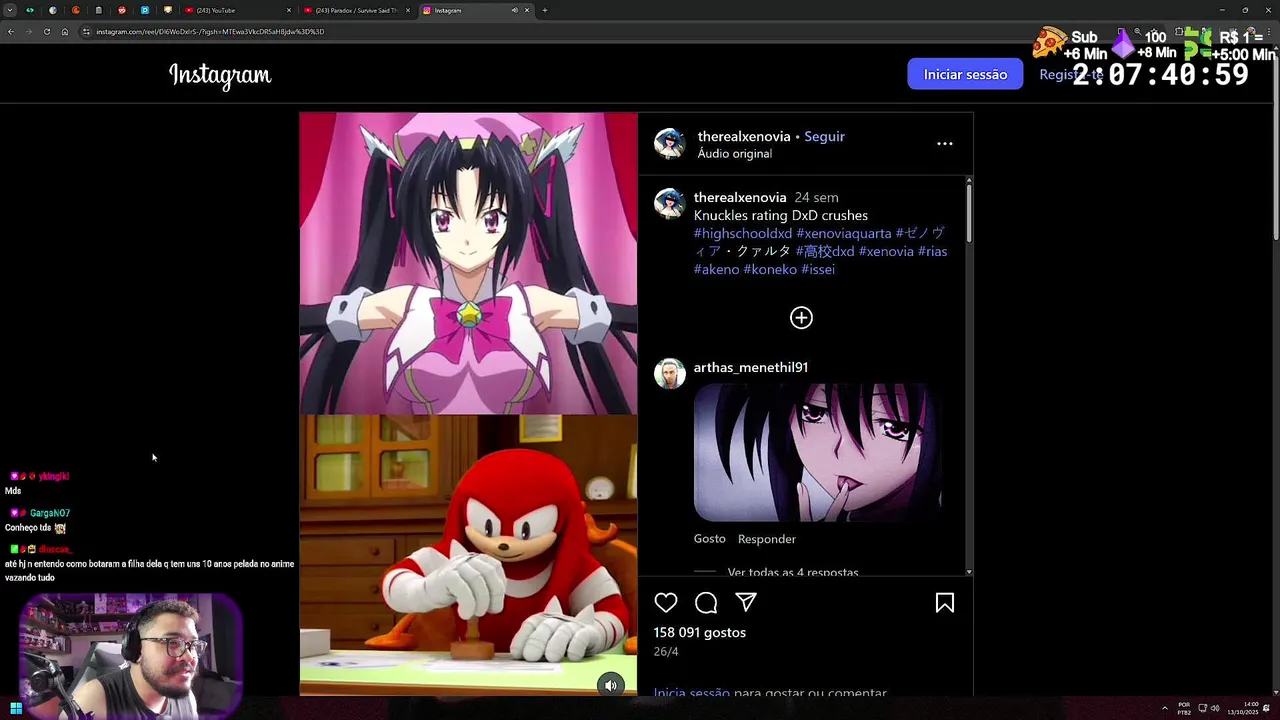This screenshot has width=1280, height=720.
Task: Open arthas_menethil91 username link
Action: (x=751, y=367)
